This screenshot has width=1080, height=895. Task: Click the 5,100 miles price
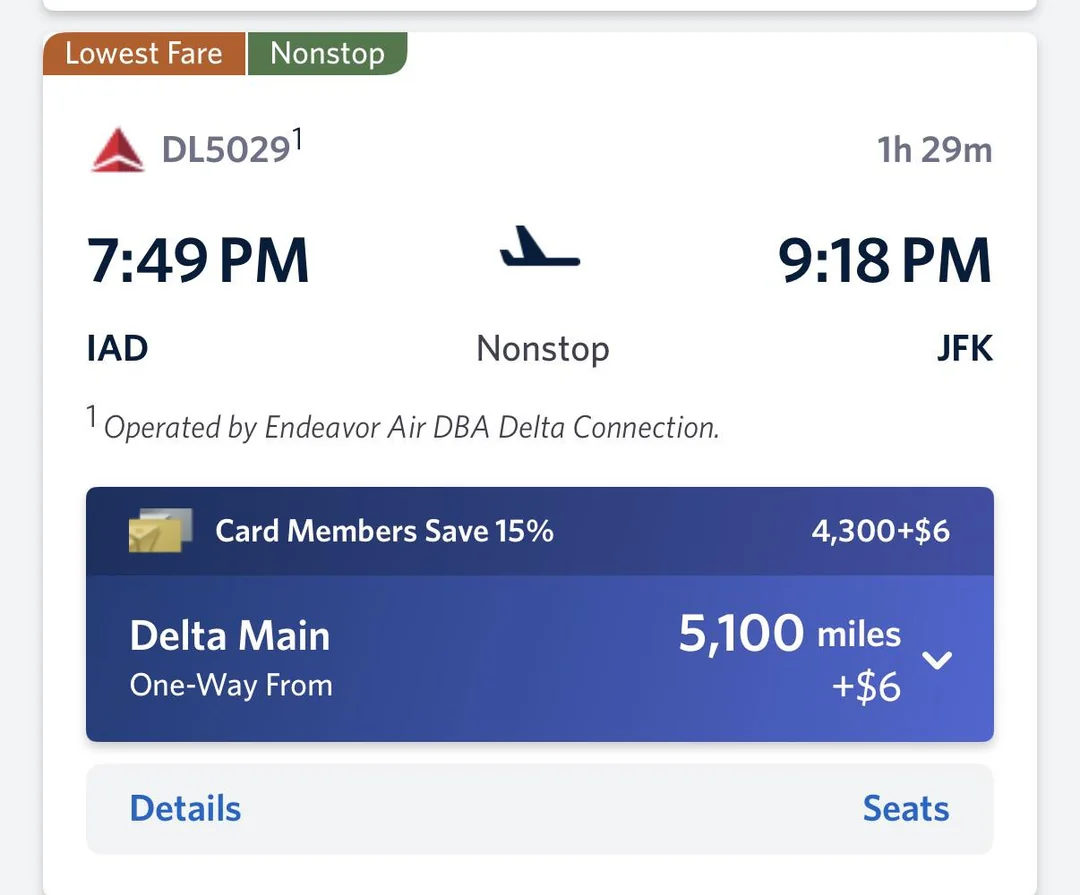tap(789, 634)
